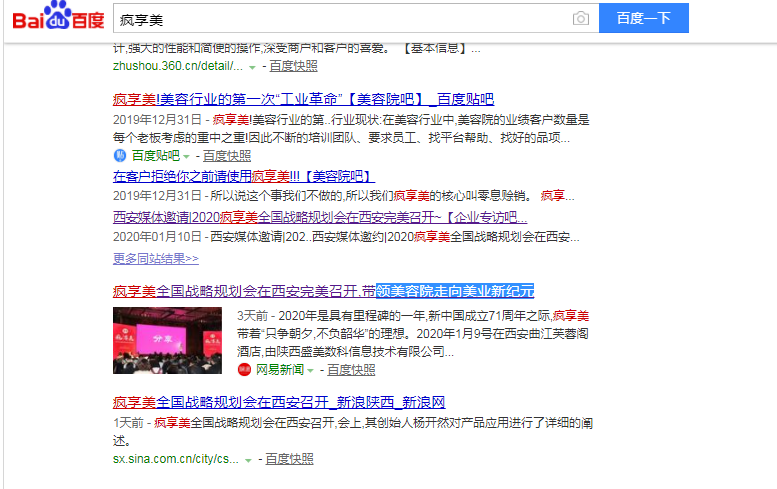This screenshot has height=489, width=777.
Task: Open 百度快照 for the sx.sina.com.cn result
Action: (289, 459)
